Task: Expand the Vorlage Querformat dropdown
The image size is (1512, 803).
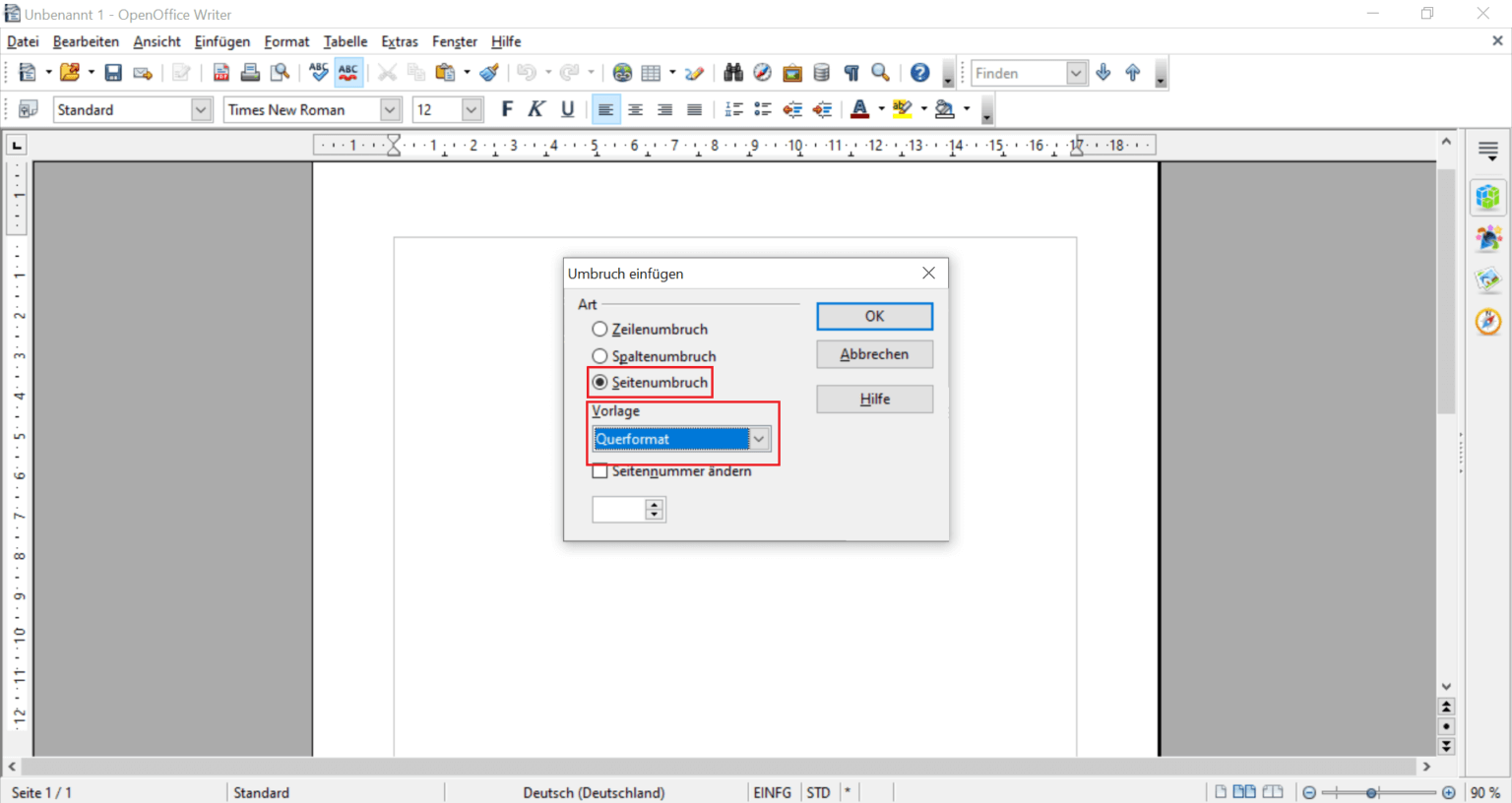Action: pos(759,439)
